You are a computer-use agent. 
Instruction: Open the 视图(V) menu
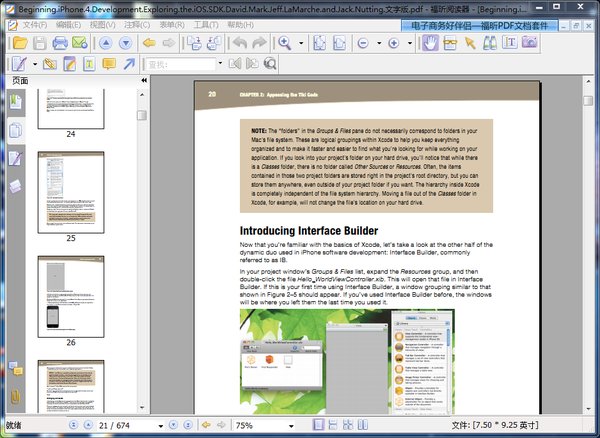pyautogui.click(x=103, y=25)
